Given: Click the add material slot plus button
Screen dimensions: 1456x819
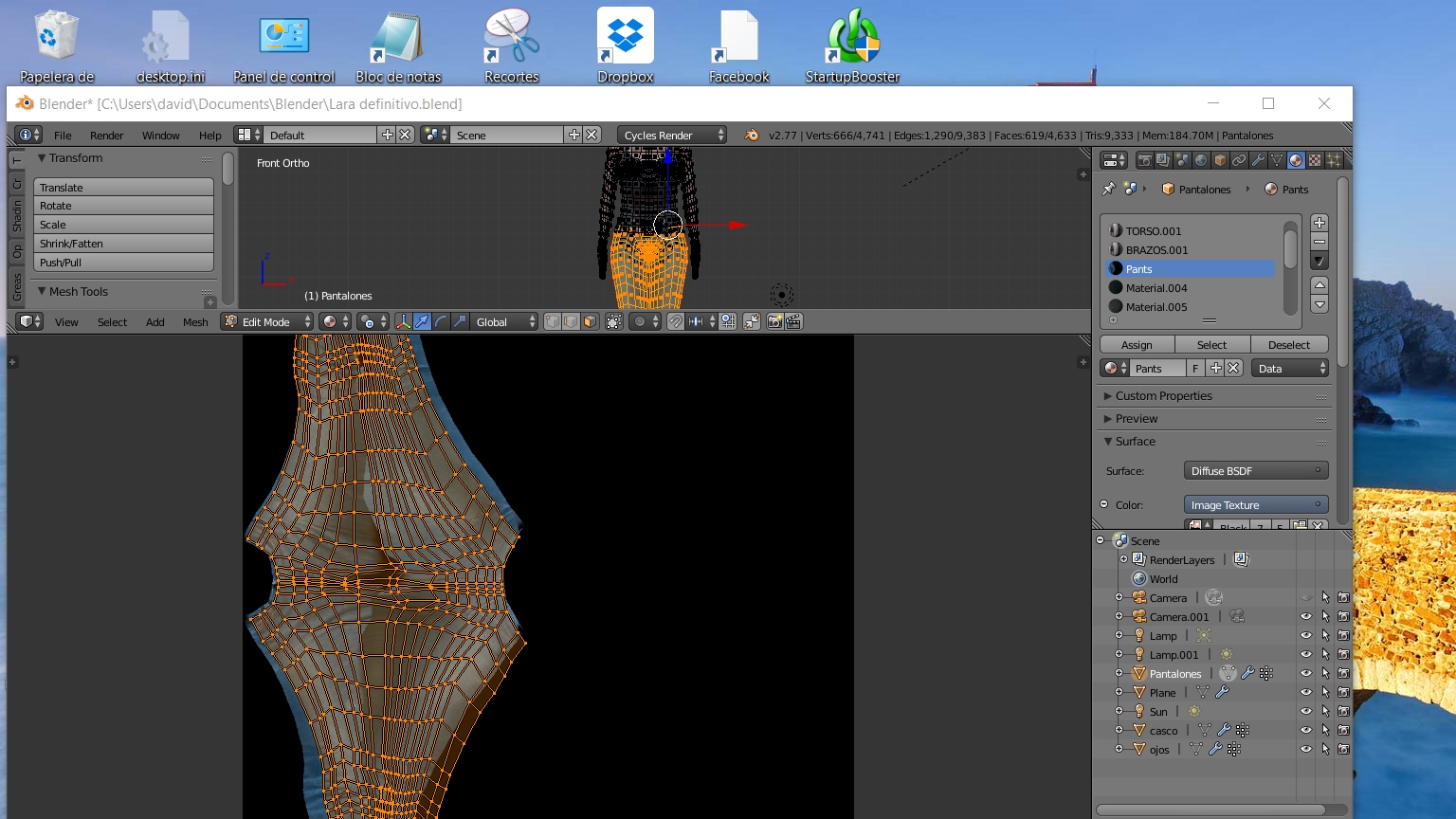Looking at the screenshot, I should pos(1319,223).
